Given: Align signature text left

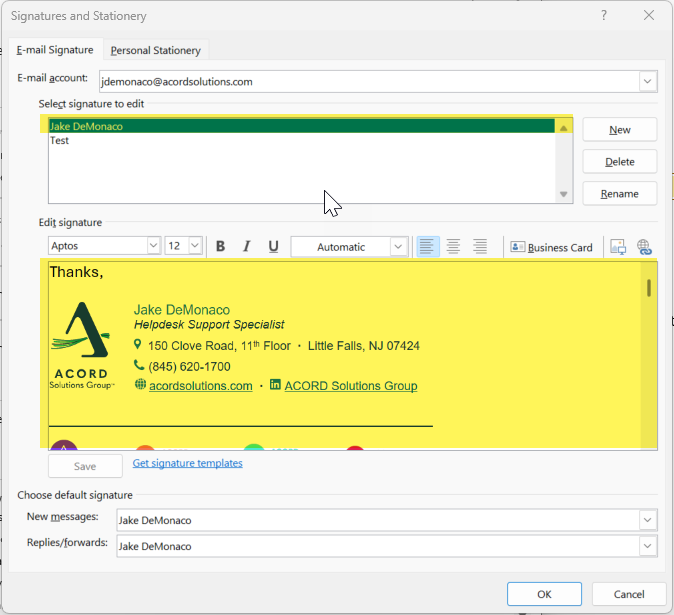Looking at the screenshot, I should click(x=428, y=247).
